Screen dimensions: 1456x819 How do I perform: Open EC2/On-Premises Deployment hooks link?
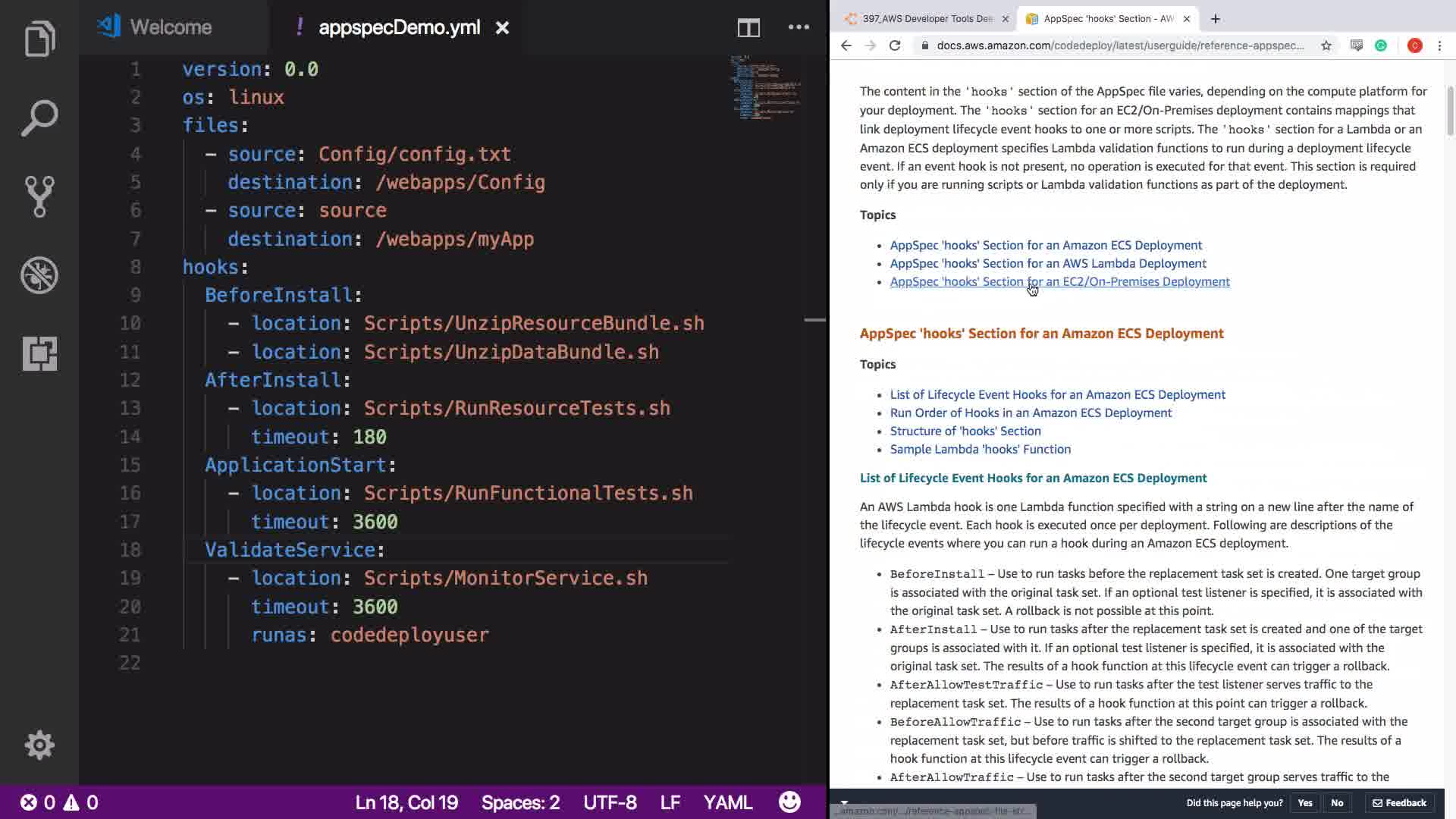(x=1059, y=281)
